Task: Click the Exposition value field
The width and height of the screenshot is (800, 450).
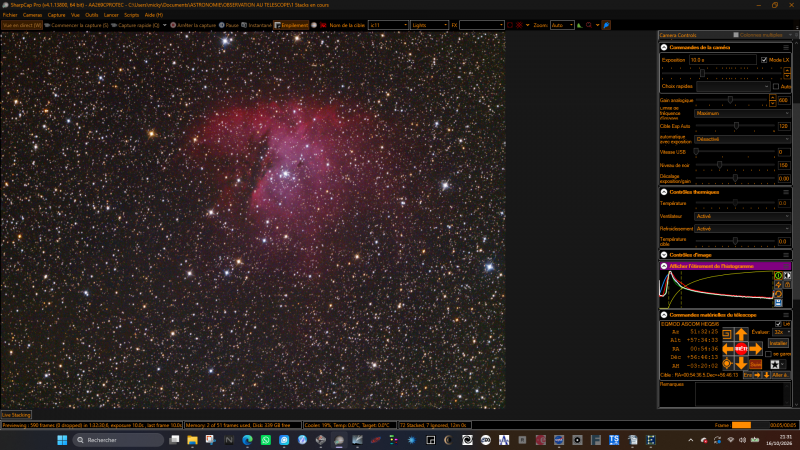Action: 722,60
